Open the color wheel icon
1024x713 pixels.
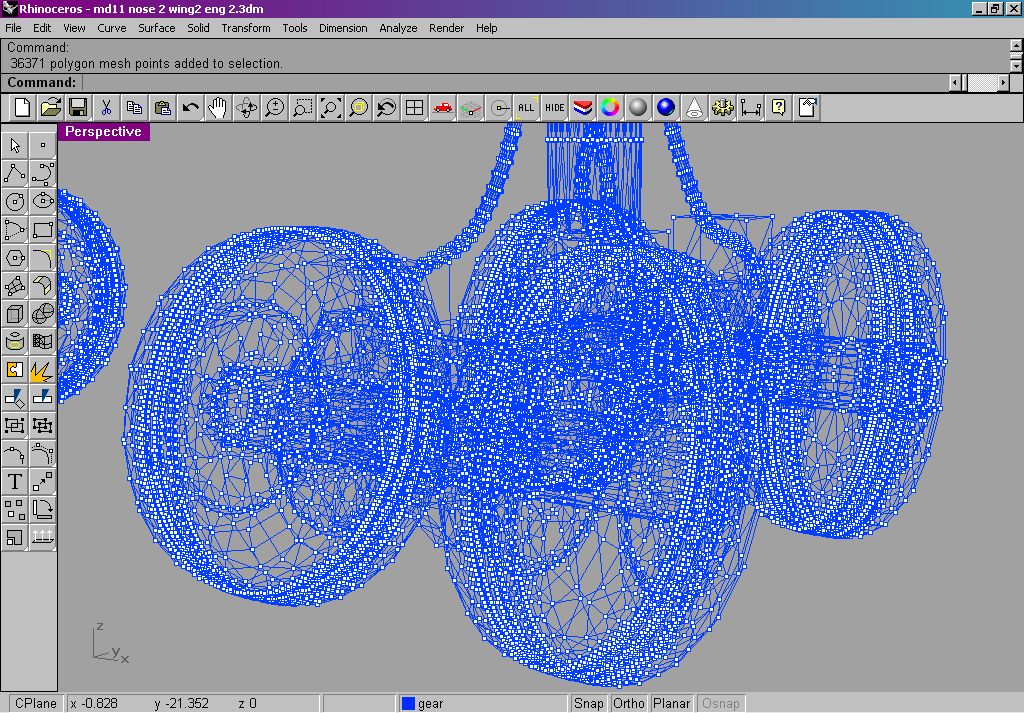coord(611,108)
